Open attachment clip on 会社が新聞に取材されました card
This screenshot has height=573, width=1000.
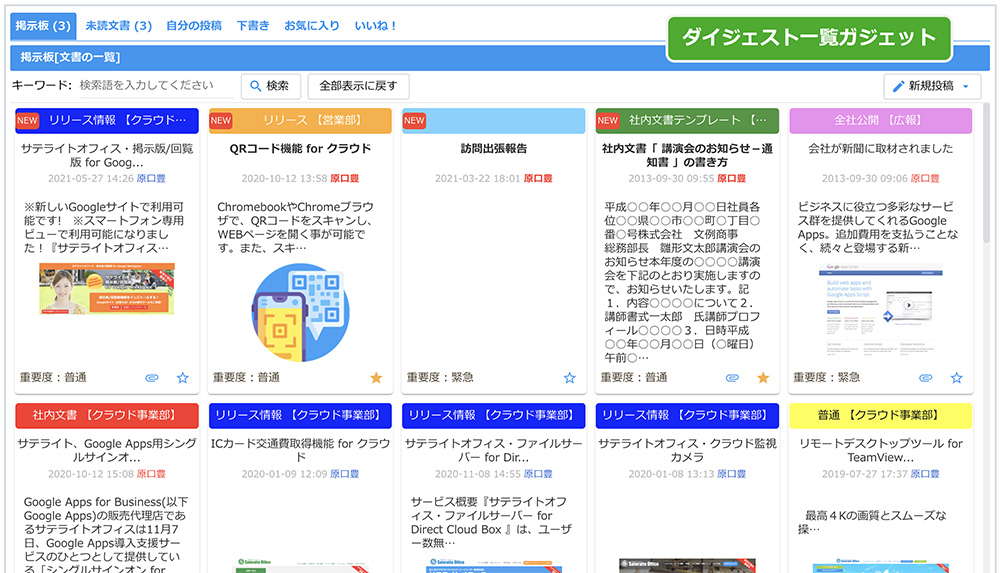925,378
